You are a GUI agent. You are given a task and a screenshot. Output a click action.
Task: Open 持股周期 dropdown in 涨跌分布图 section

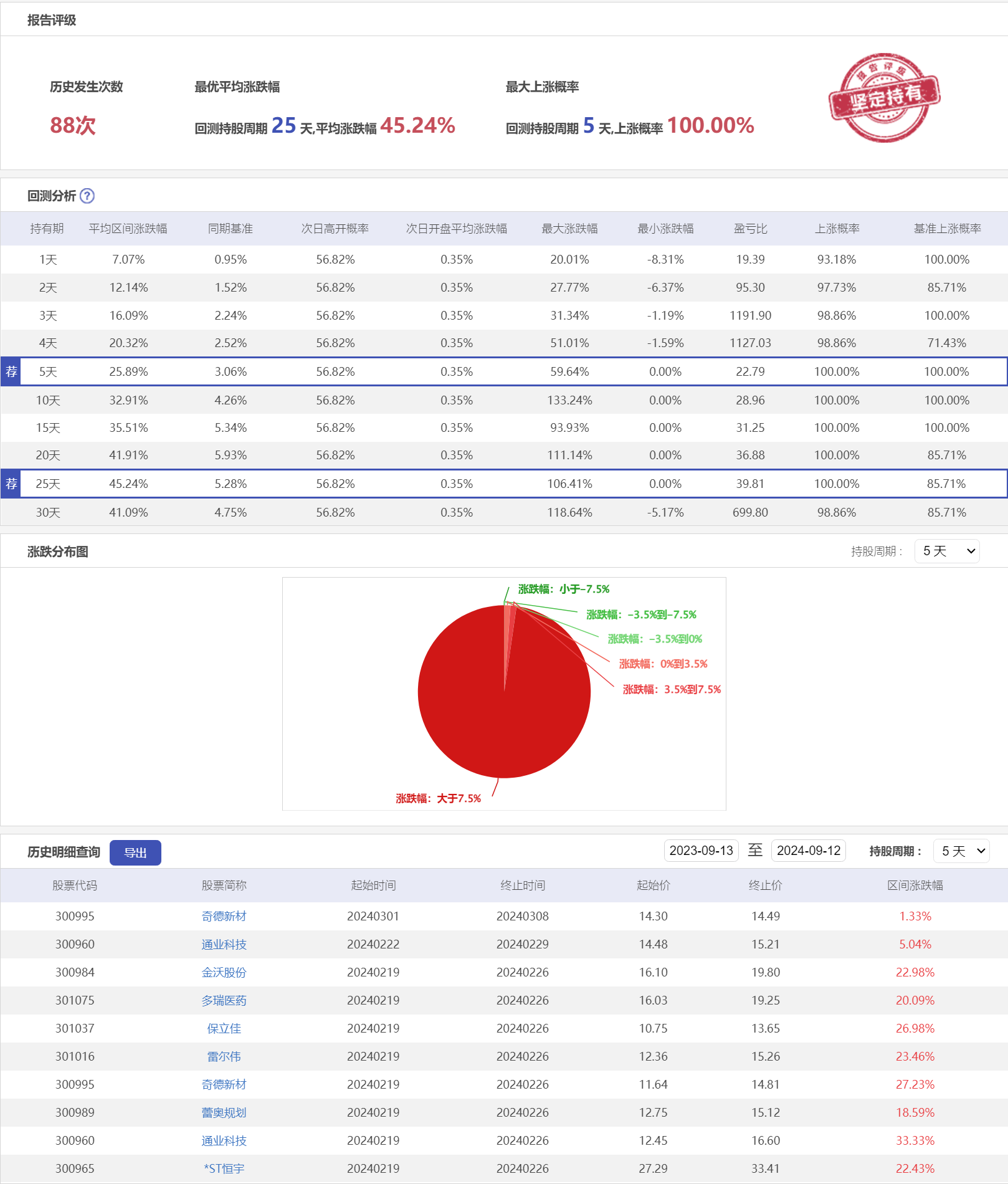click(x=946, y=551)
